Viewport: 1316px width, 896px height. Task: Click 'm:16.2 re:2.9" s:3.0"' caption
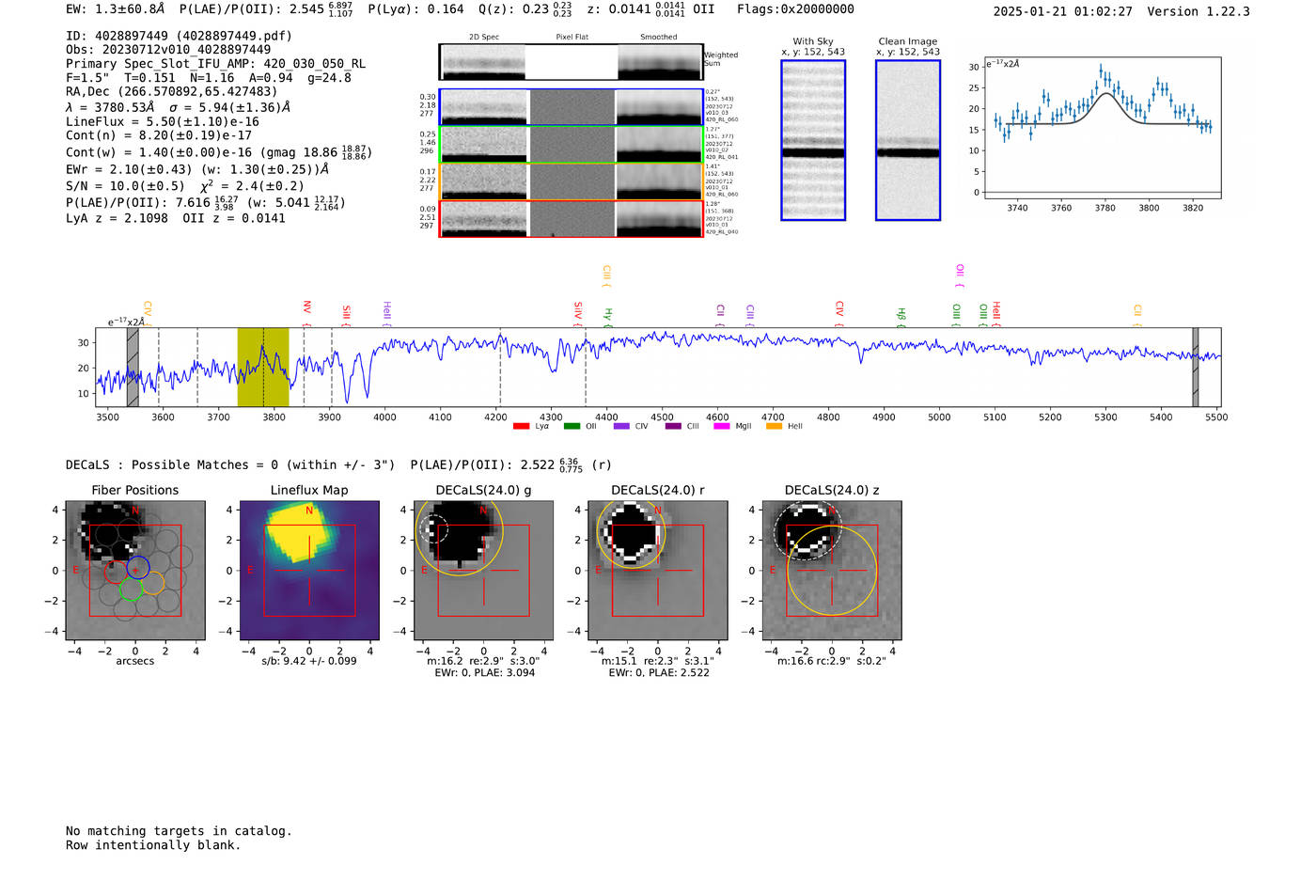pos(483,661)
